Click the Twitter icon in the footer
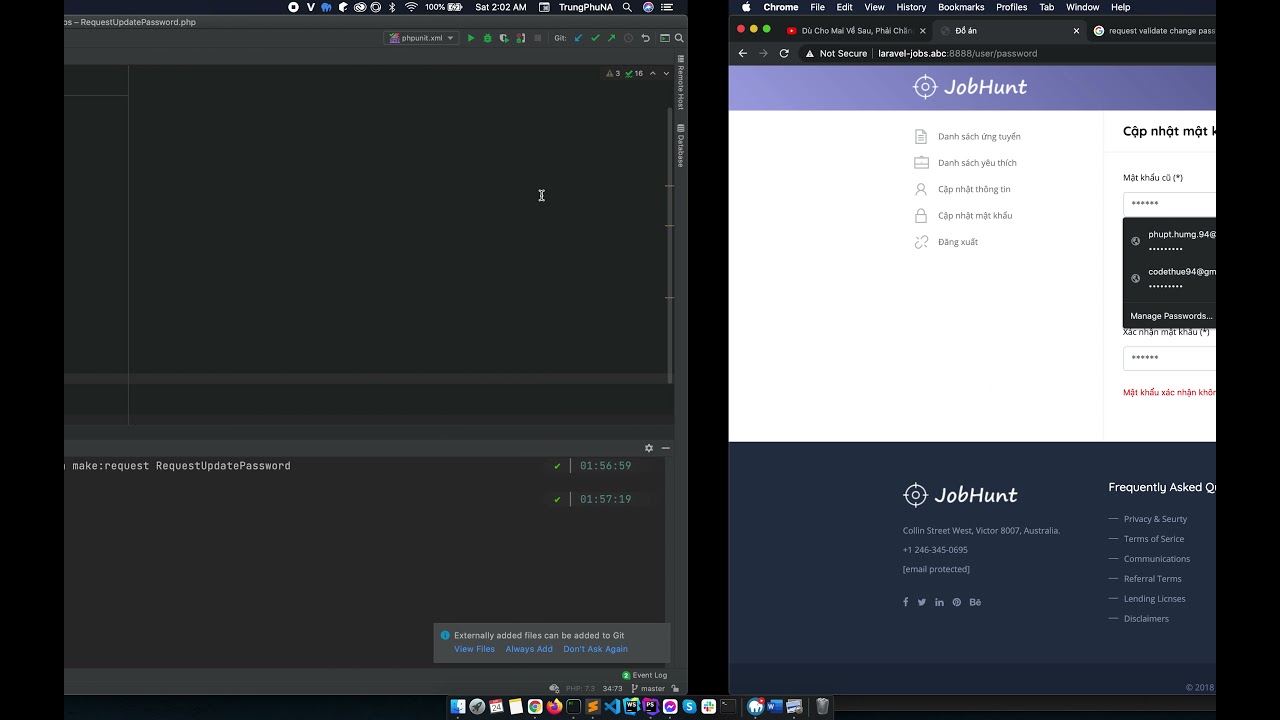The image size is (1280, 720). coord(922,602)
